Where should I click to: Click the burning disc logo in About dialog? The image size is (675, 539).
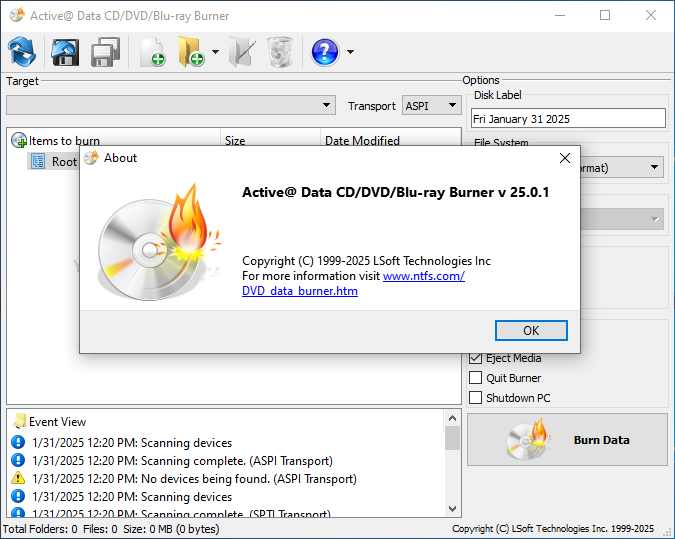pos(158,242)
